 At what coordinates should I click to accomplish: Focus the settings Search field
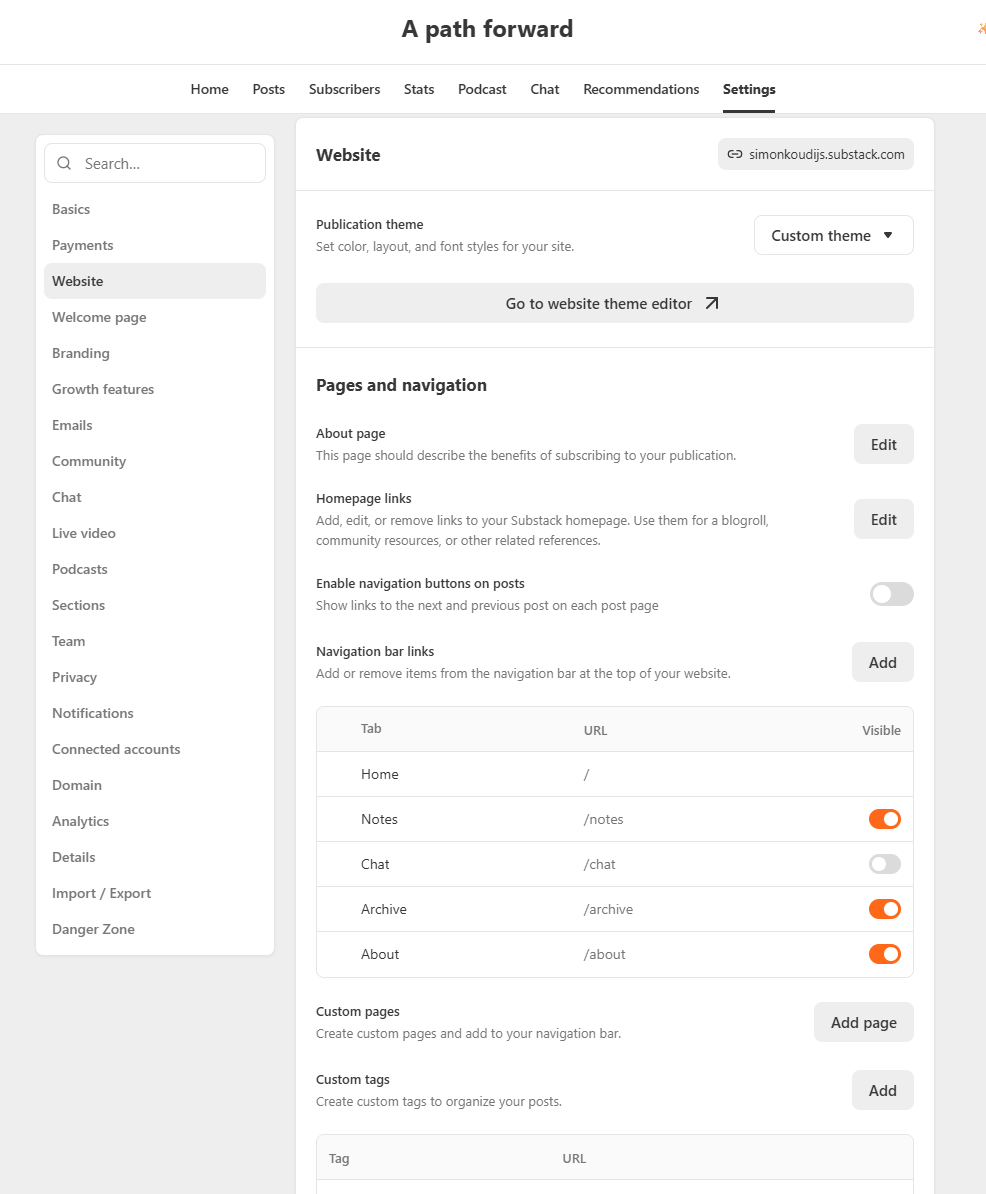click(x=155, y=163)
